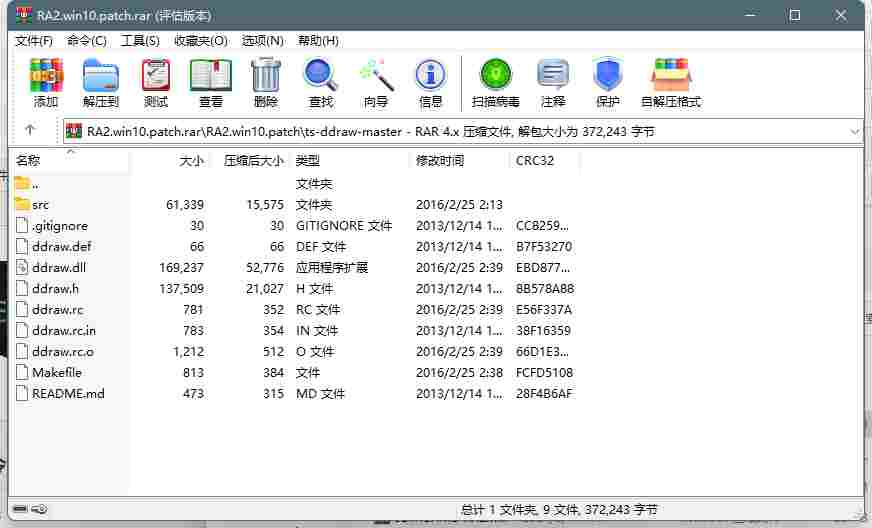Click the README.md file name
This screenshot has height=528, width=872.
pos(68,393)
